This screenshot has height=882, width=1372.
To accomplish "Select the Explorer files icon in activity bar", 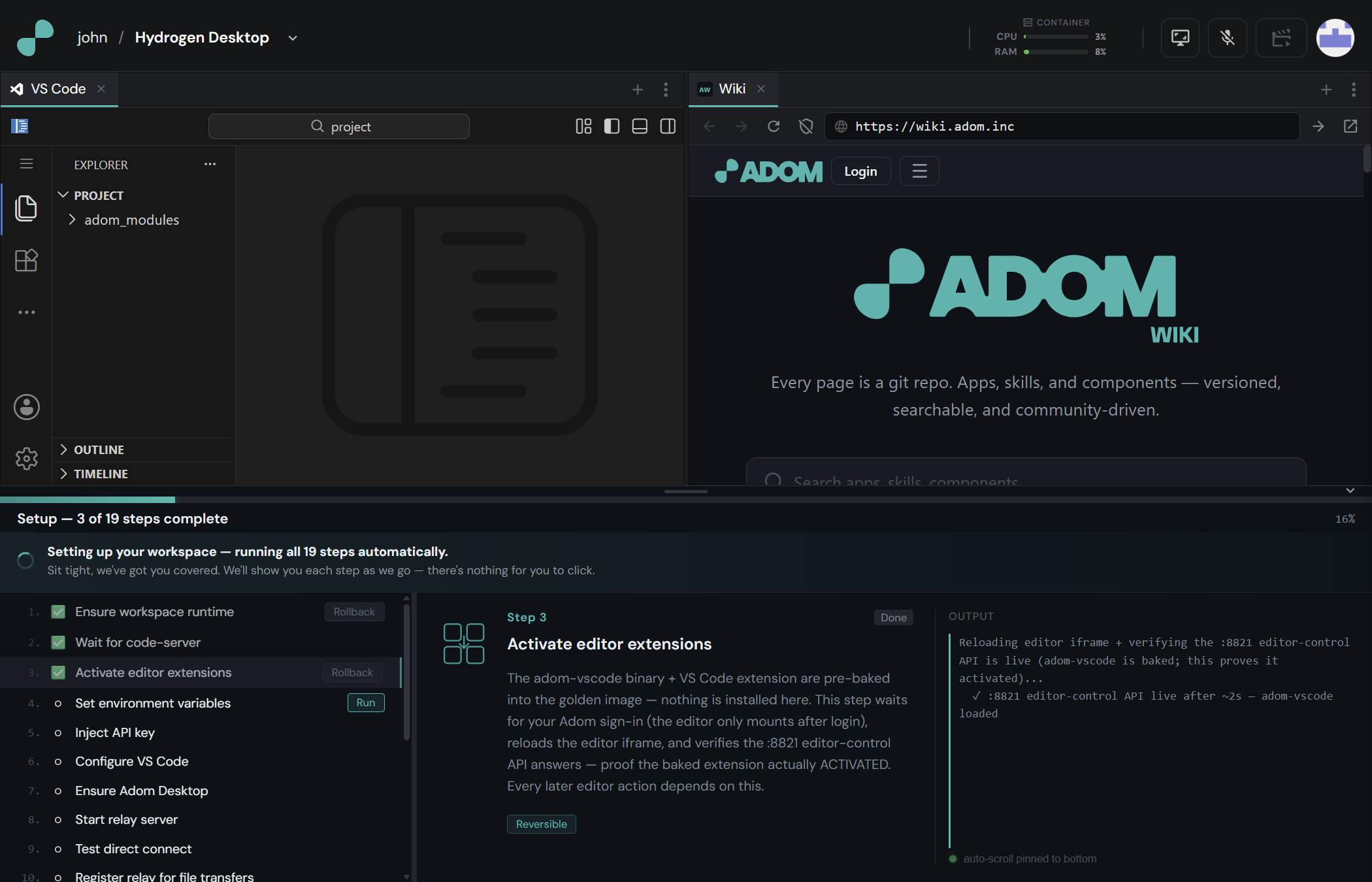I will pyautogui.click(x=26, y=208).
